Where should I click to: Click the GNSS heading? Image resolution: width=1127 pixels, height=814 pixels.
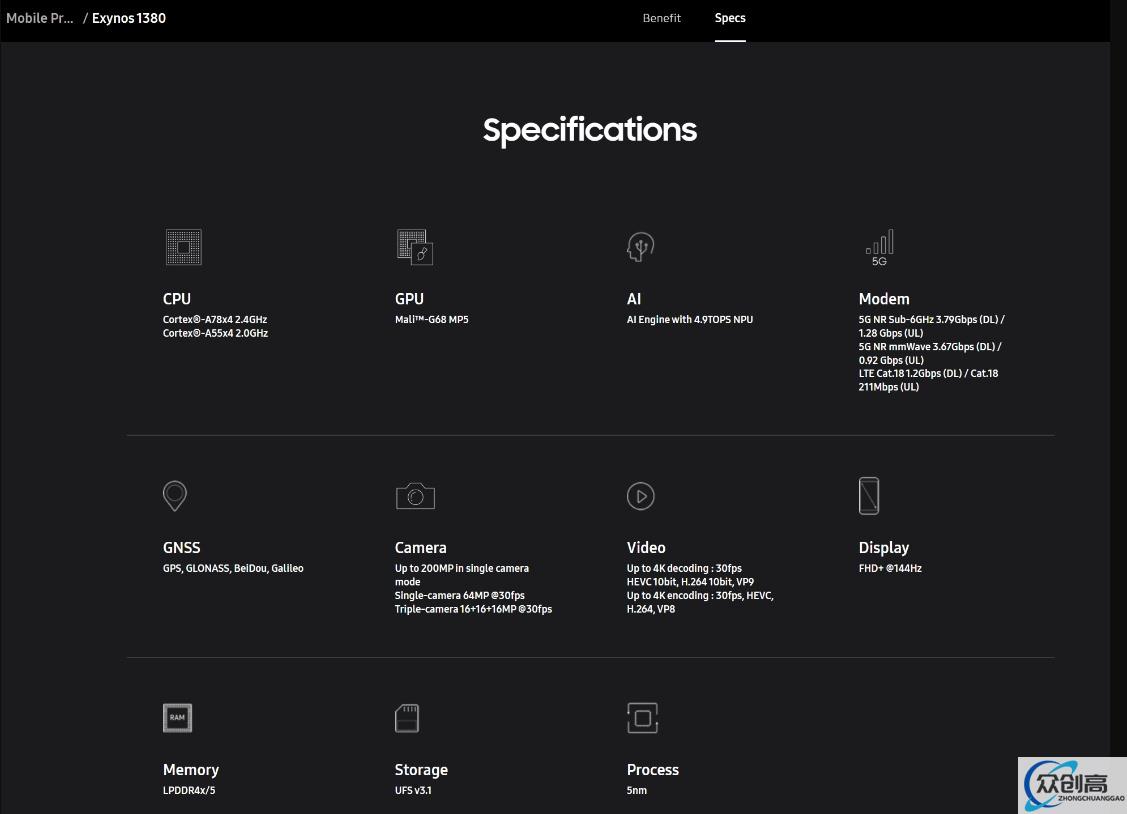coord(182,547)
